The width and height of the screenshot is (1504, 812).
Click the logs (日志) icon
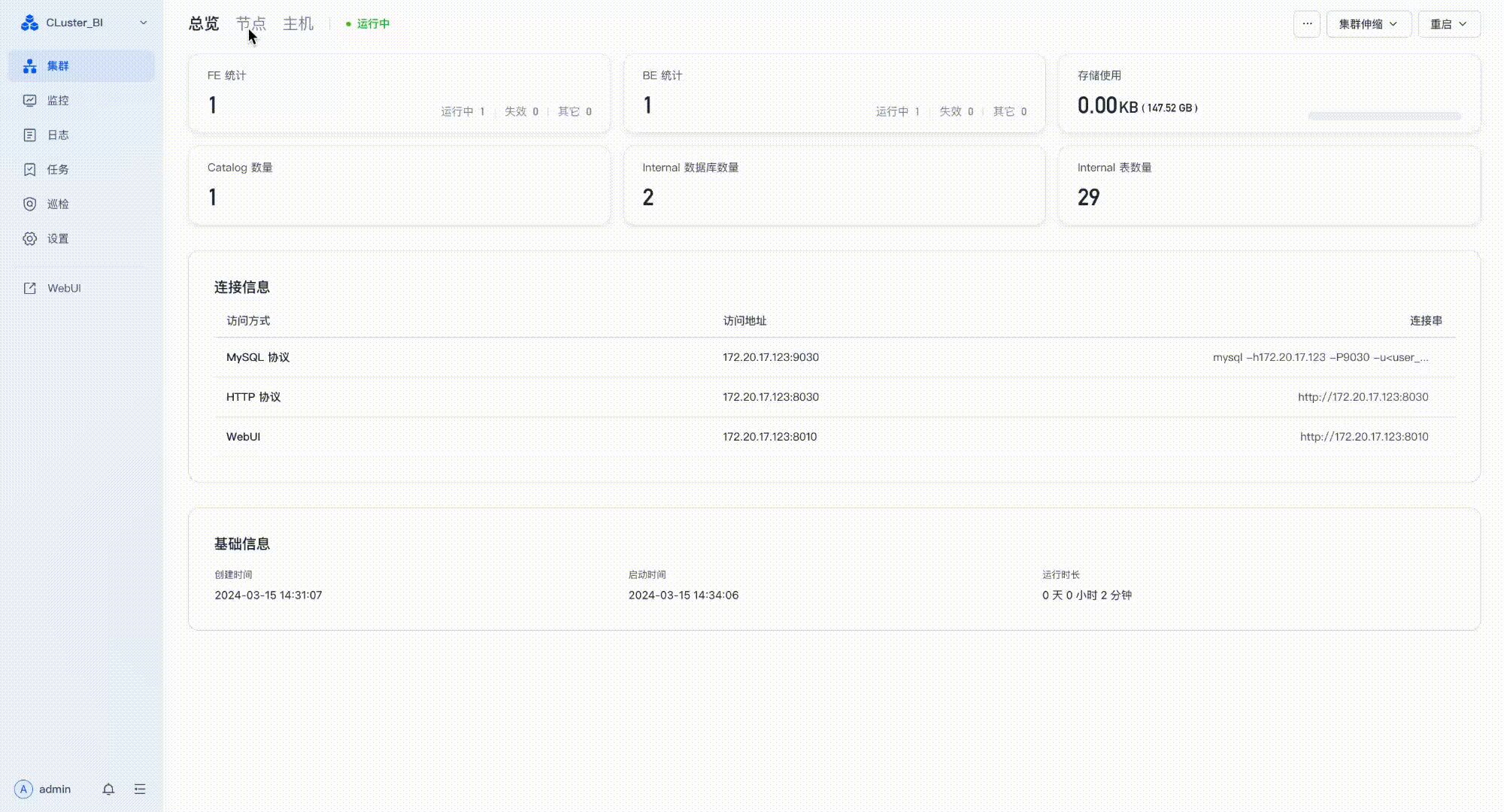(30, 135)
